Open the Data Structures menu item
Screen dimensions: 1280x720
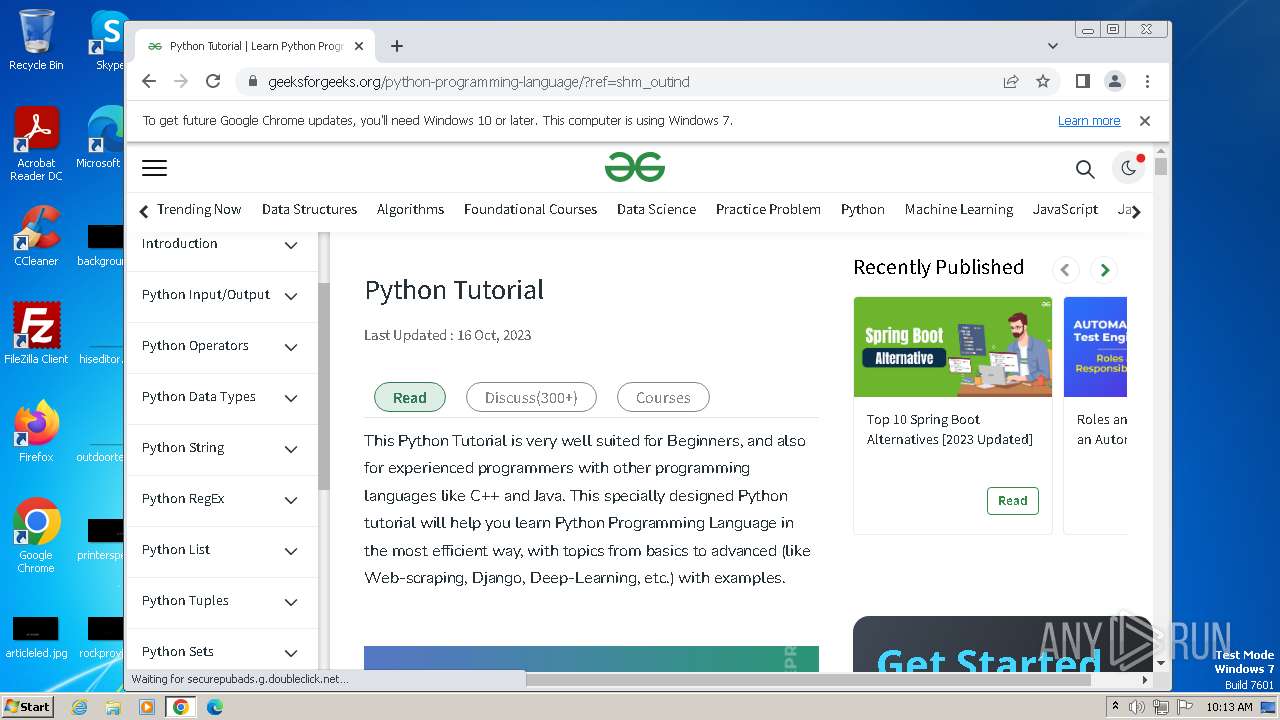[x=309, y=209]
